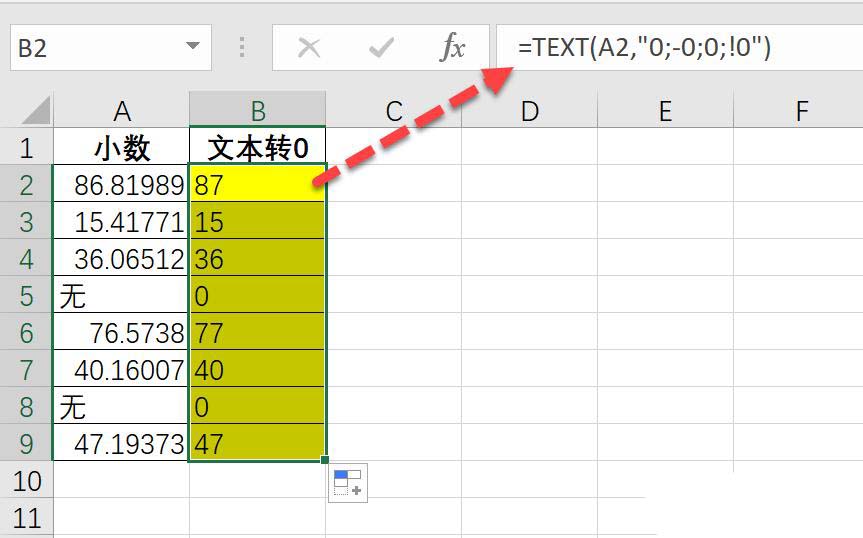Click inside the Name Box showing B2
This screenshot has height=538, width=863.
[95, 47]
